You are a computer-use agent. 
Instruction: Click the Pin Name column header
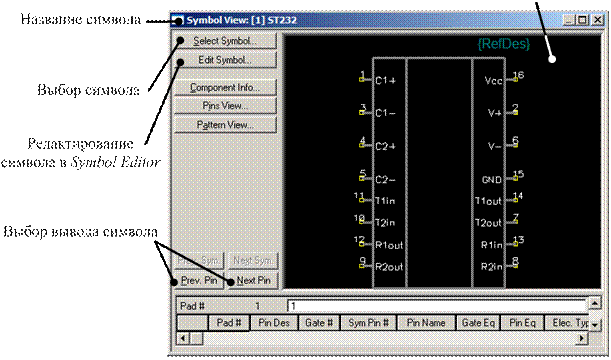pos(426,323)
